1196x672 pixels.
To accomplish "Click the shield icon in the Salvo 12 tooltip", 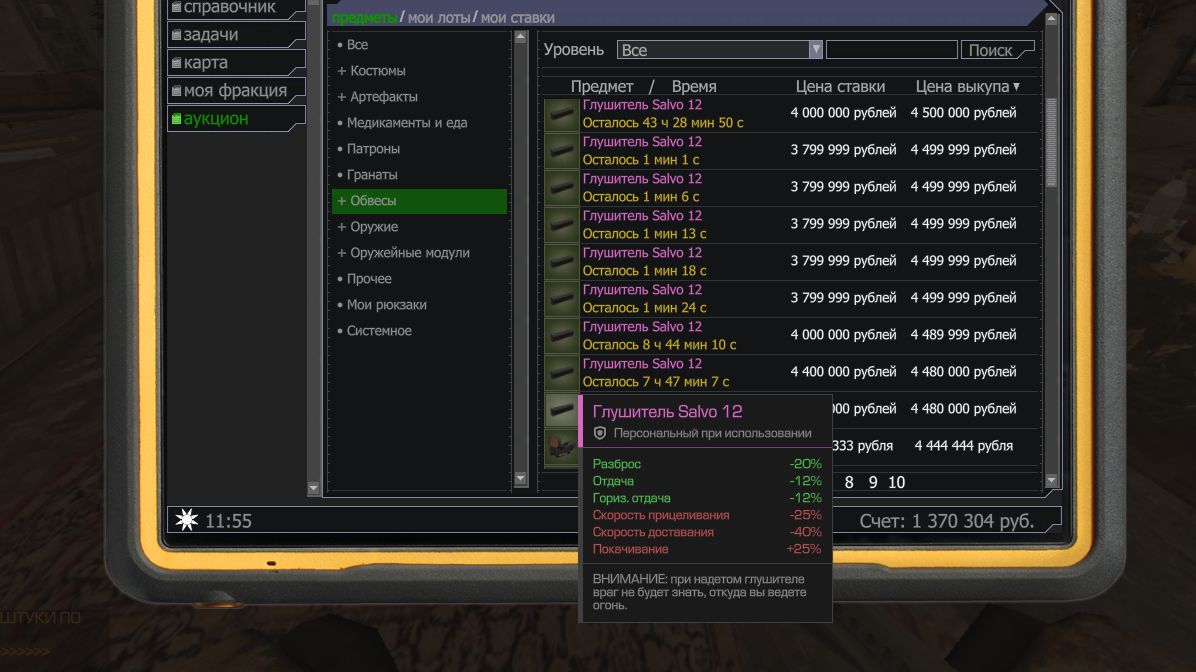I will [x=600, y=433].
